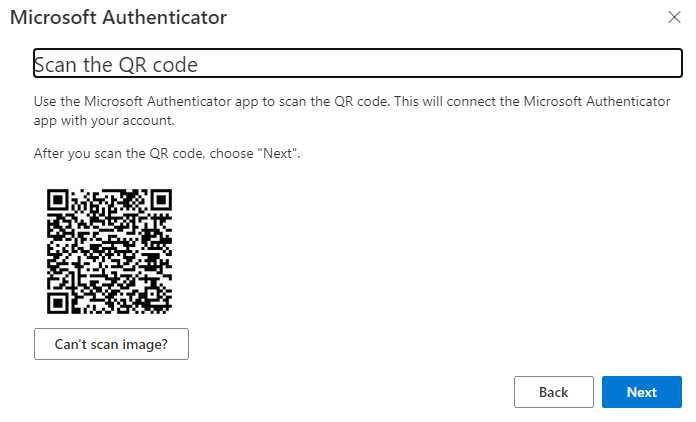Click the word "Scan" in the heading
The image size is (696, 422).
[54, 65]
